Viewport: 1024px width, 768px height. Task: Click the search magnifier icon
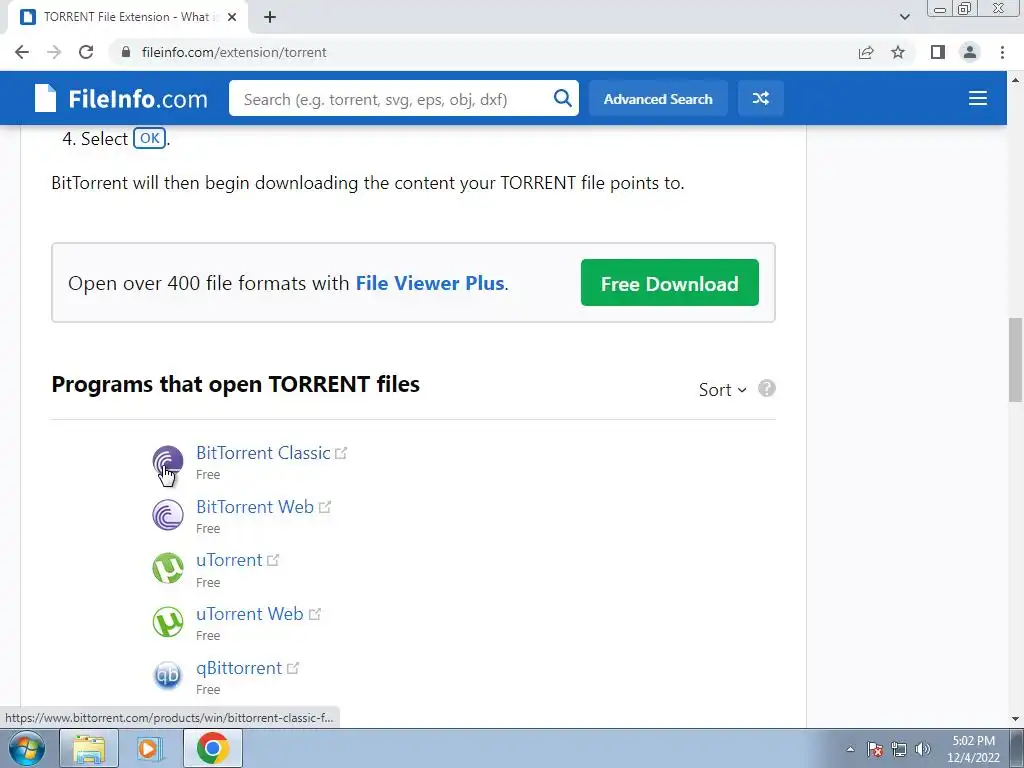pos(562,98)
